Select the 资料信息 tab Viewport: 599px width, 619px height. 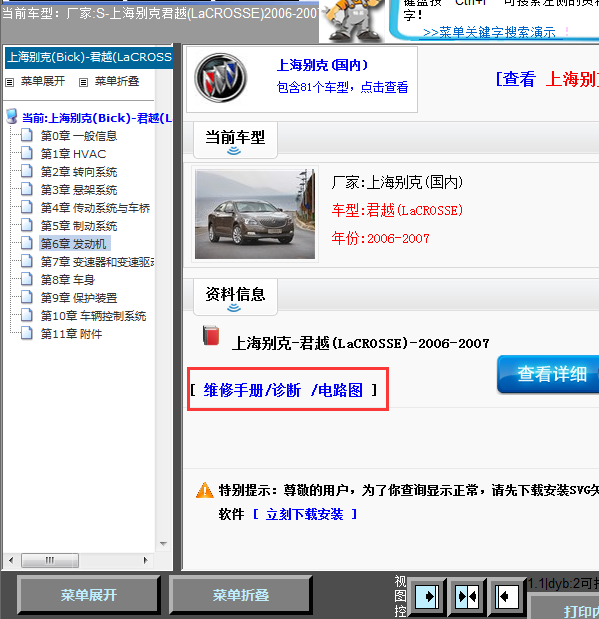pyautogui.click(x=235, y=296)
